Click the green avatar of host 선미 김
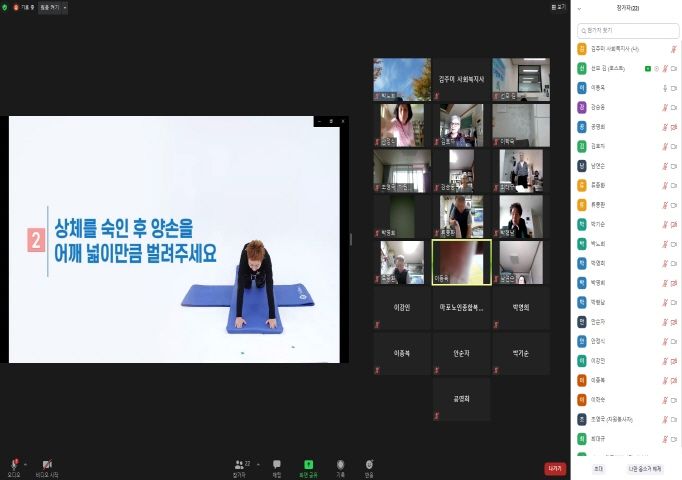The width and height of the screenshot is (682, 480). [582, 68]
